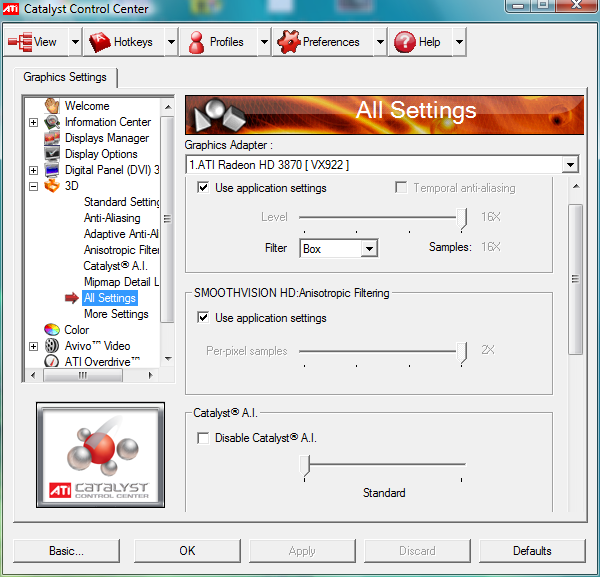The height and width of the screenshot is (577, 600).
Task: Click the Displays Manager icon
Action: pos(52,138)
